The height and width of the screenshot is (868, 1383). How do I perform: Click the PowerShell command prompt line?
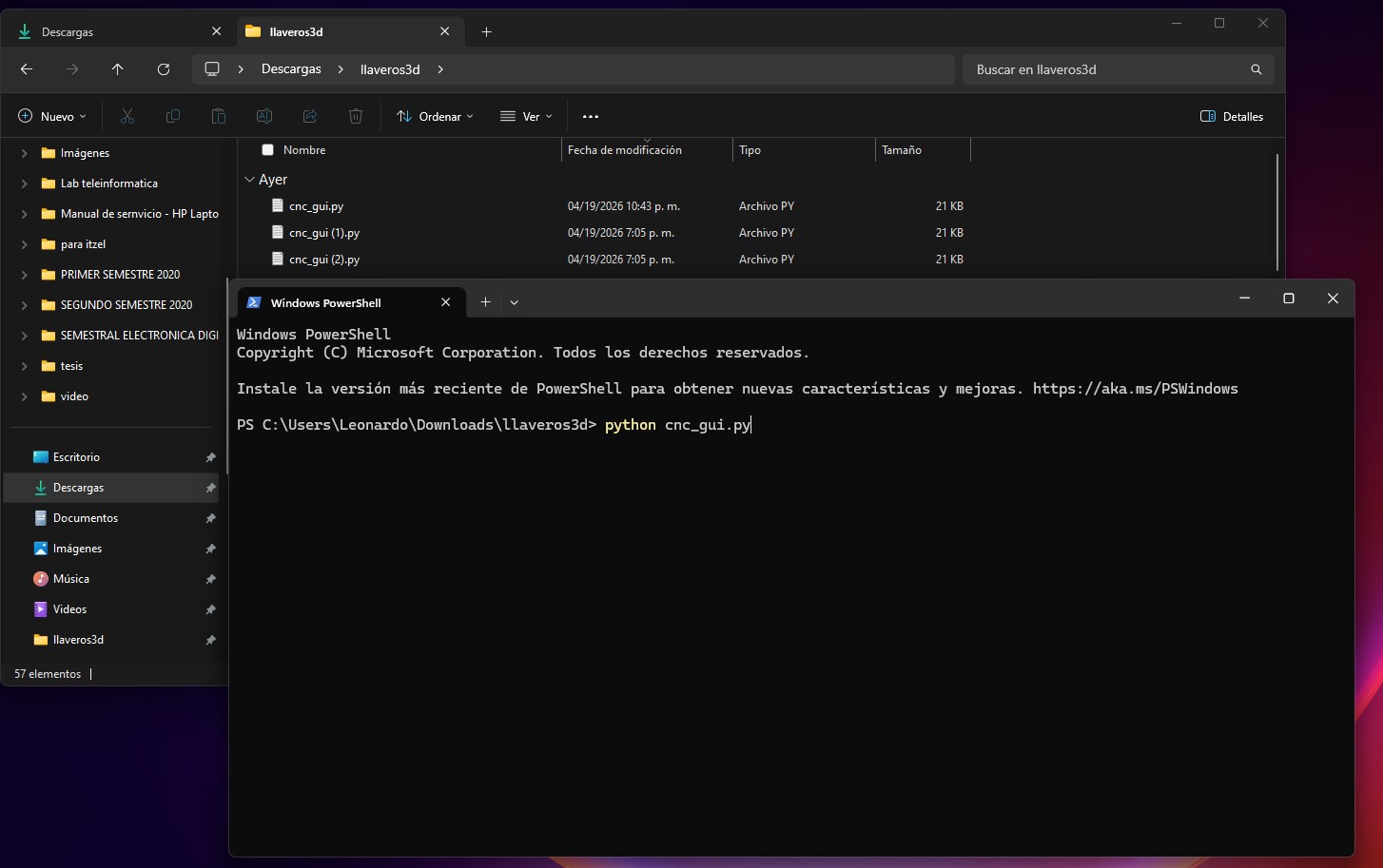tap(494, 425)
